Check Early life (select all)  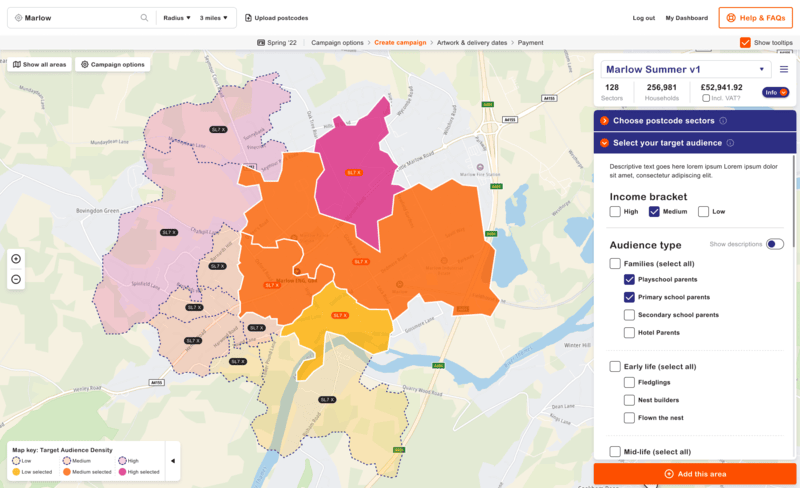click(x=615, y=367)
